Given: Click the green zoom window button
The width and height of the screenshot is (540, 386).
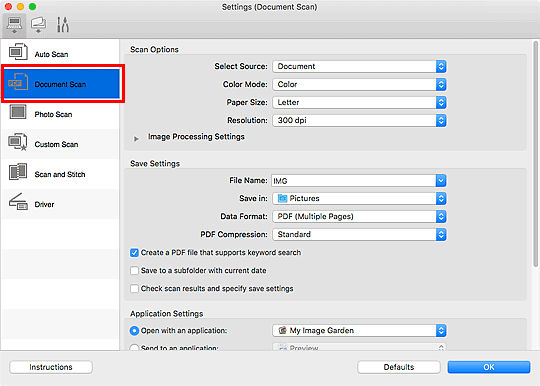Looking at the screenshot, I should 32,7.
